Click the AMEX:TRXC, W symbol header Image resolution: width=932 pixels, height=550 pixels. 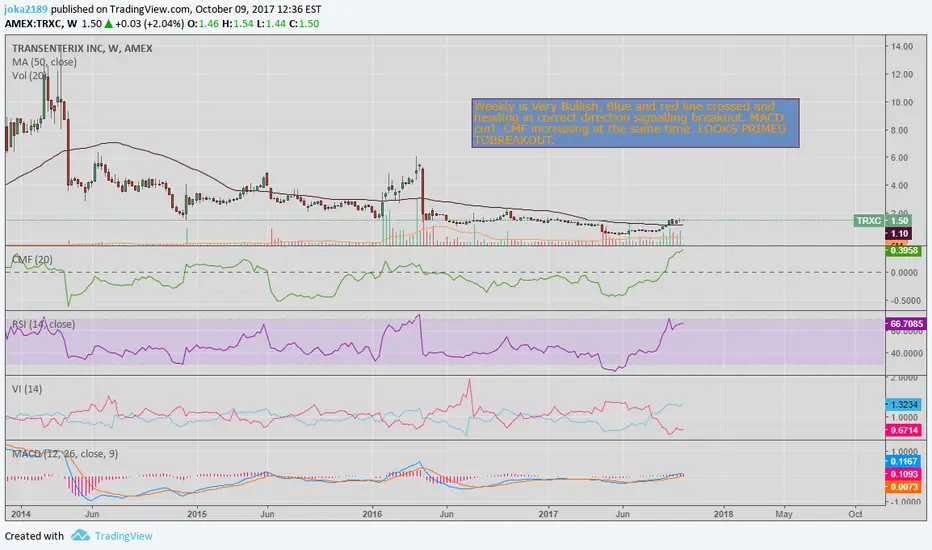[41, 24]
